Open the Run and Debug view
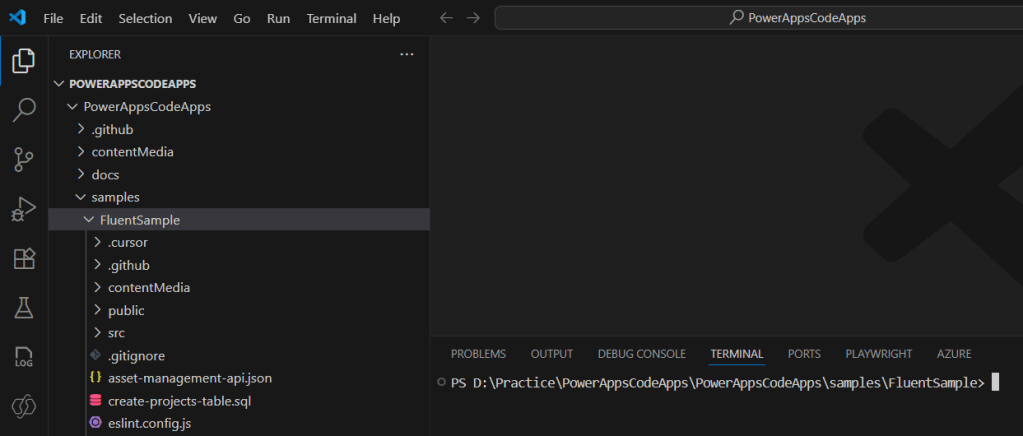Viewport: 1023px width, 436px height. click(23, 209)
